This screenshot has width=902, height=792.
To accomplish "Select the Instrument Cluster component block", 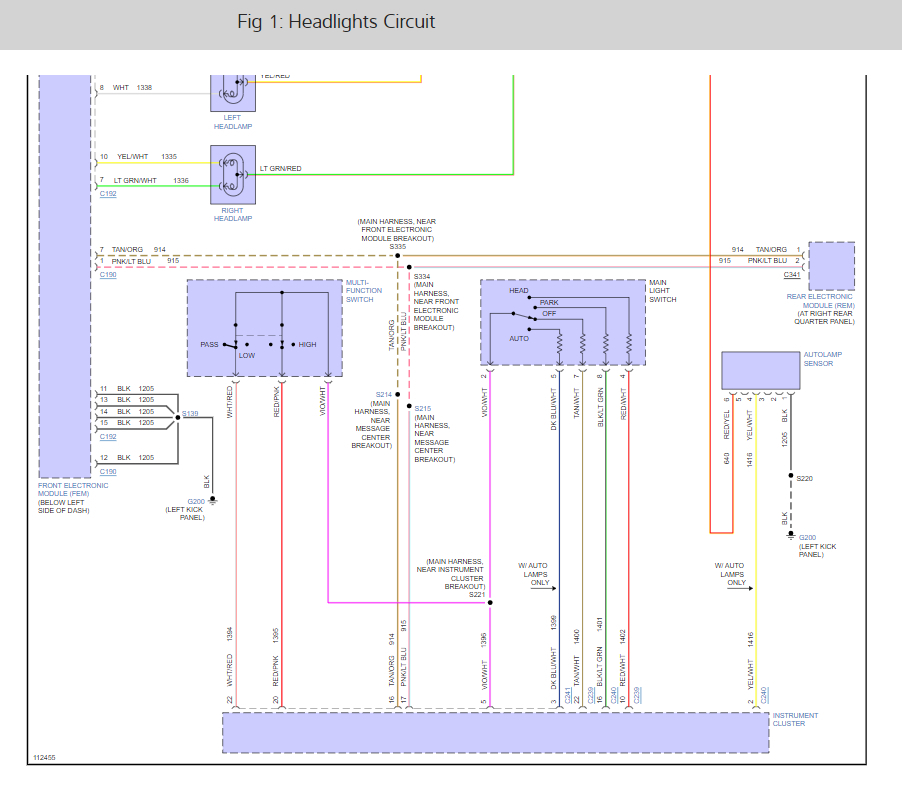I will point(495,733).
